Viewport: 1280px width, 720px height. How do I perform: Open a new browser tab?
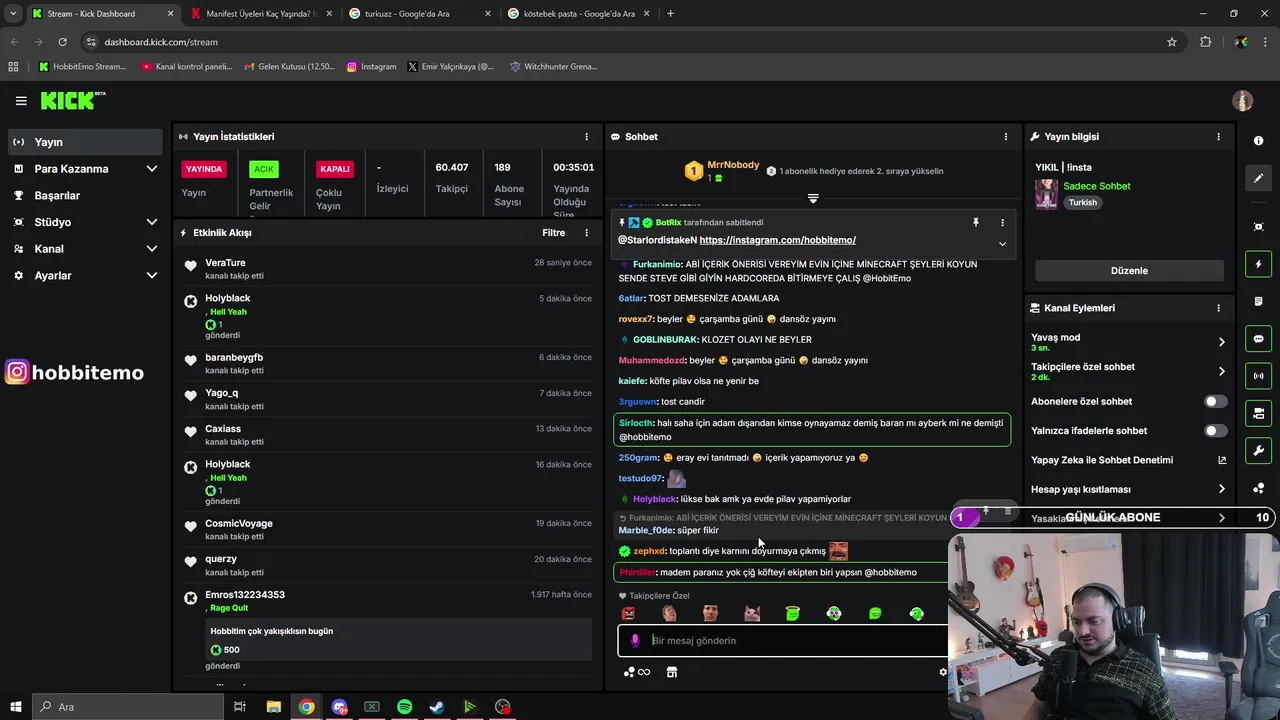pos(670,14)
